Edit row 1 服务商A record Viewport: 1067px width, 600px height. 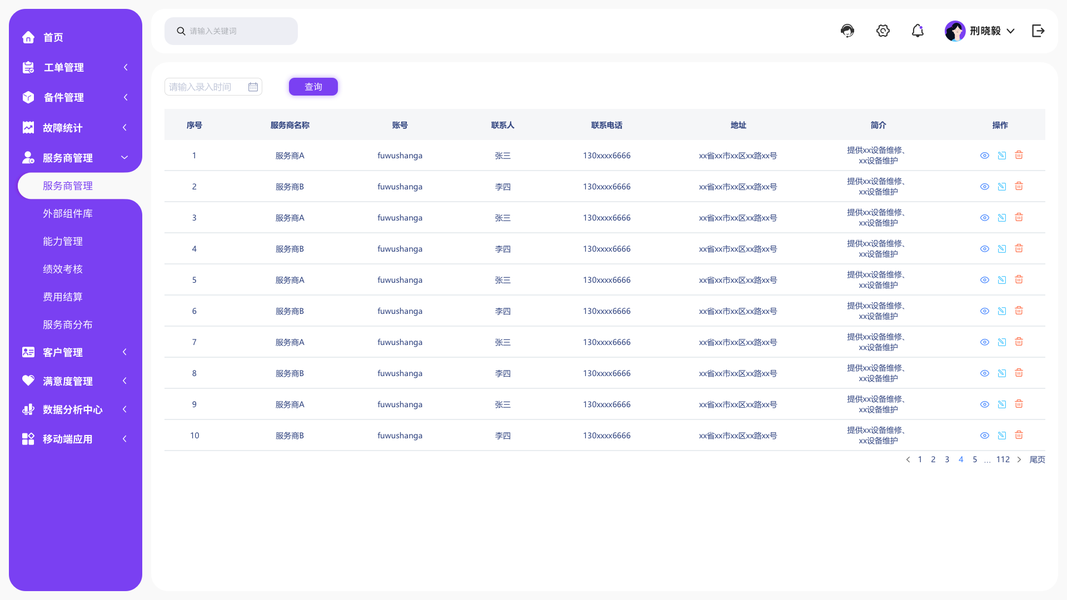(1002, 156)
